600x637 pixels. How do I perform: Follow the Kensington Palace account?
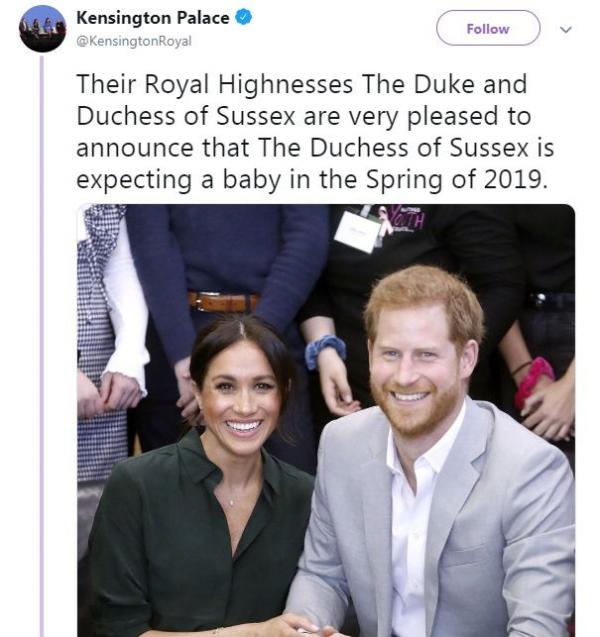point(487,28)
